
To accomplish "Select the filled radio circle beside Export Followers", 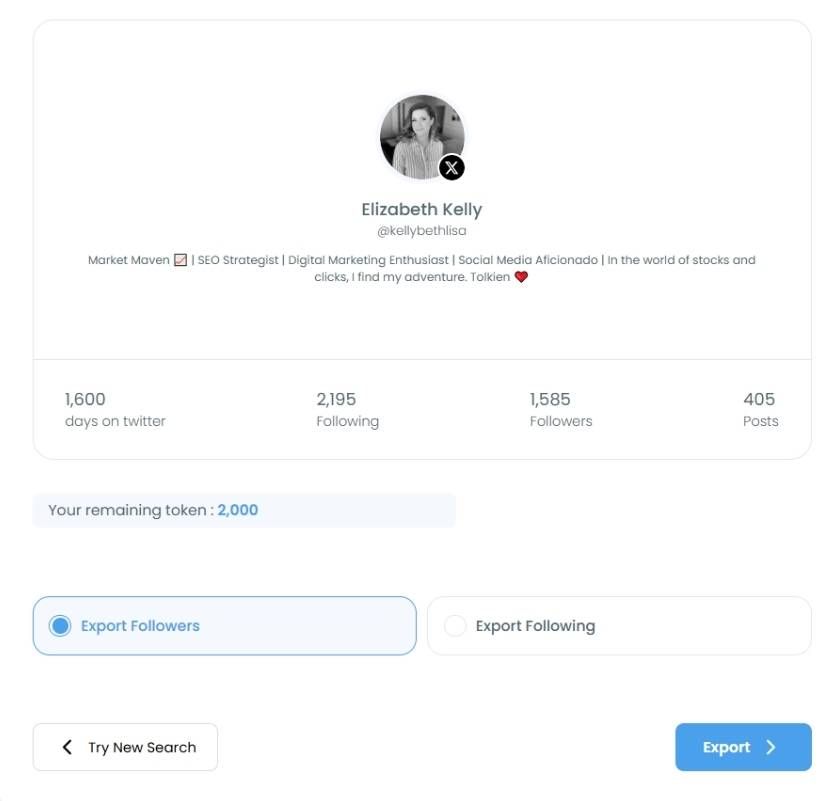I will point(62,625).
